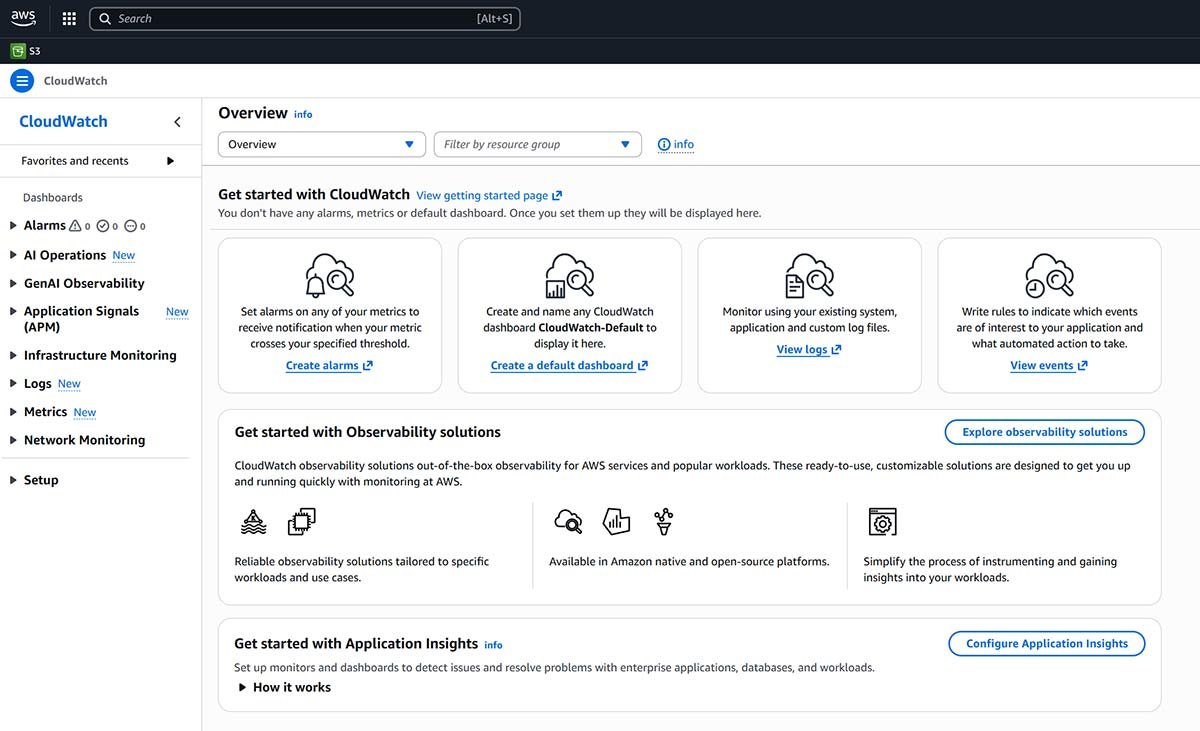This screenshot has height=731, width=1200.
Task: Click the New badge beside Logs
Action: (69, 384)
